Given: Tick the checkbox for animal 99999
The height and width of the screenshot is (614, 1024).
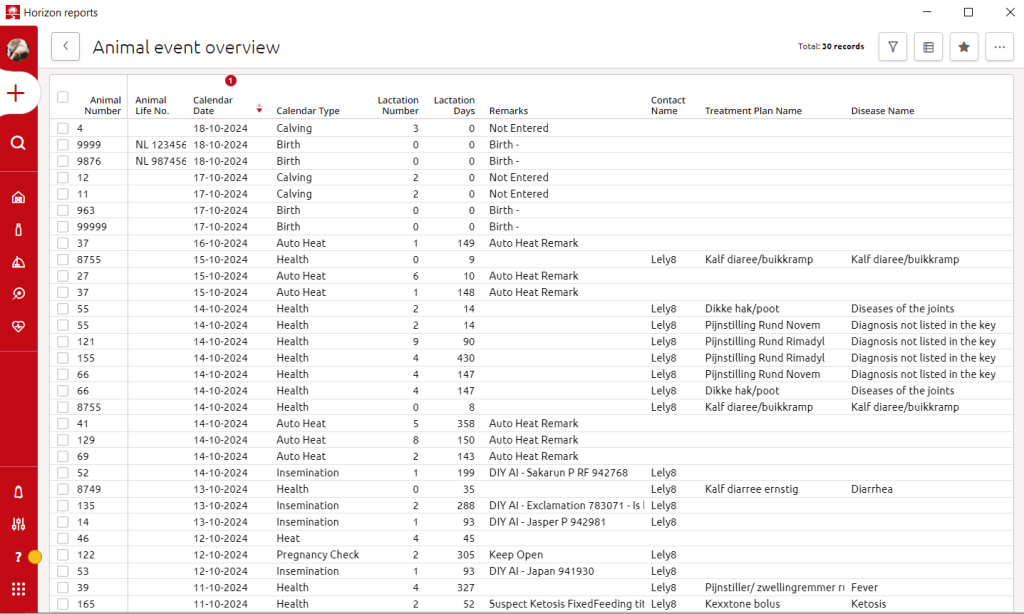Looking at the screenshot, I should click(63, 227).
